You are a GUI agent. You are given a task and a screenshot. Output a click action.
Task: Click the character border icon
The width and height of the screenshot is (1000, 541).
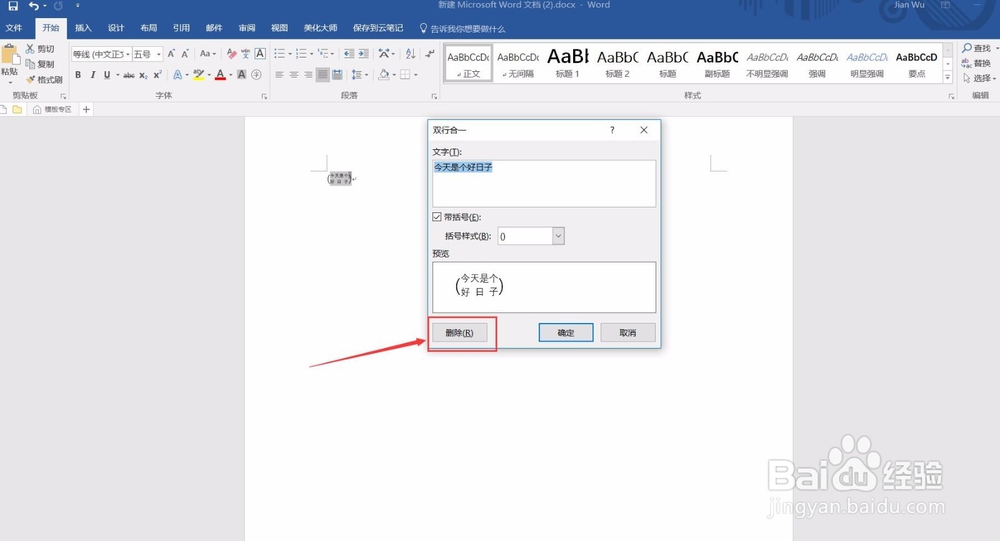click(260, 54)
